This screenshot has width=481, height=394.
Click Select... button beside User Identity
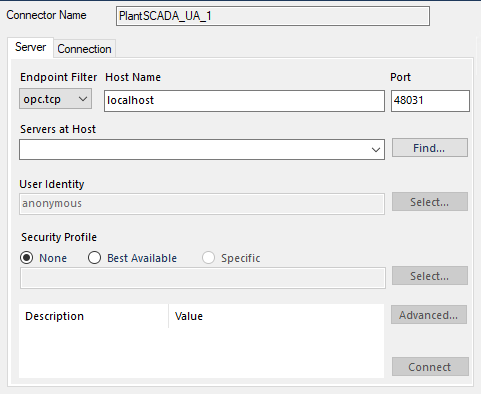click(430, 202)
